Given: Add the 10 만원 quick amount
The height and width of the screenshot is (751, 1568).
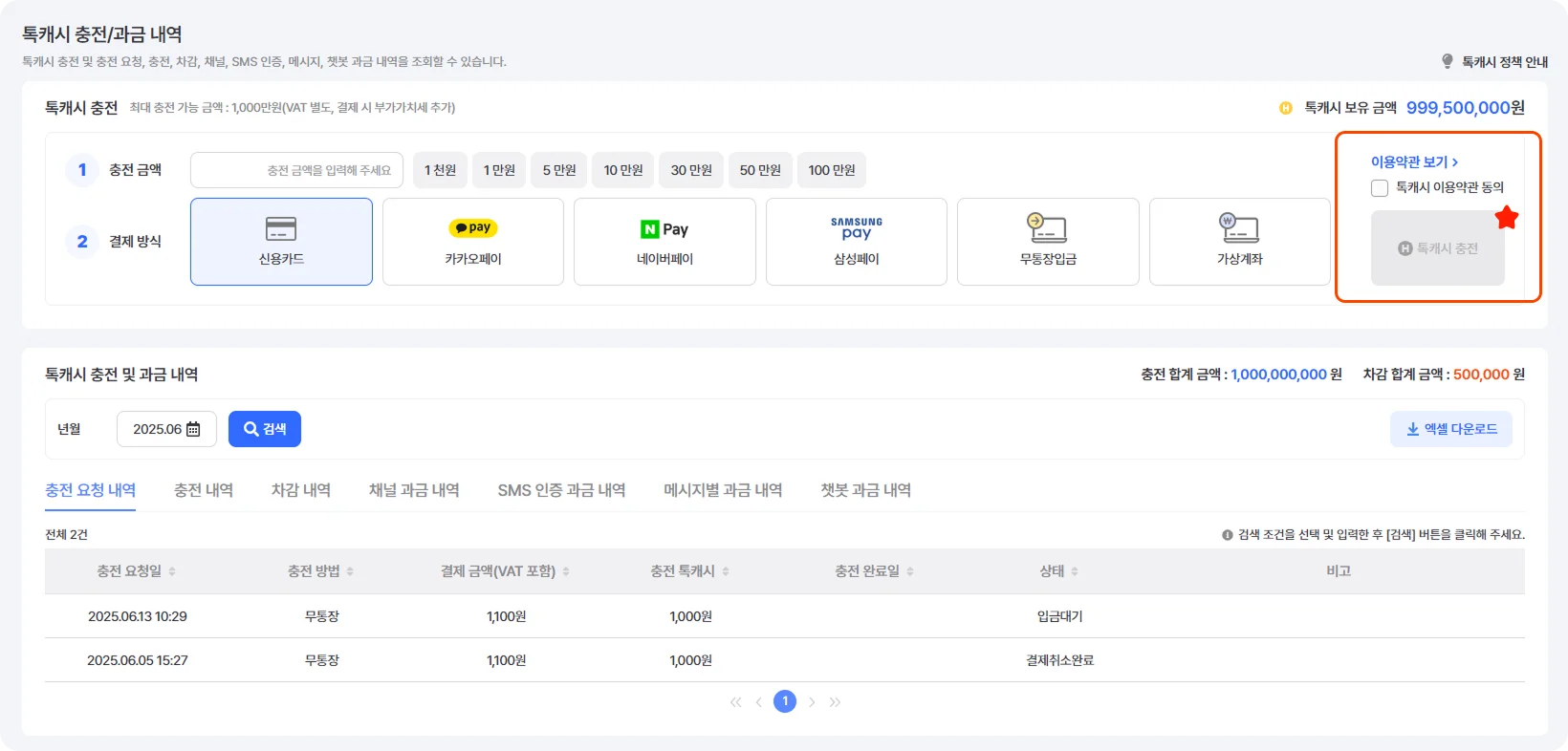Looking at the screenshot, I should click(x=623, y=170).
